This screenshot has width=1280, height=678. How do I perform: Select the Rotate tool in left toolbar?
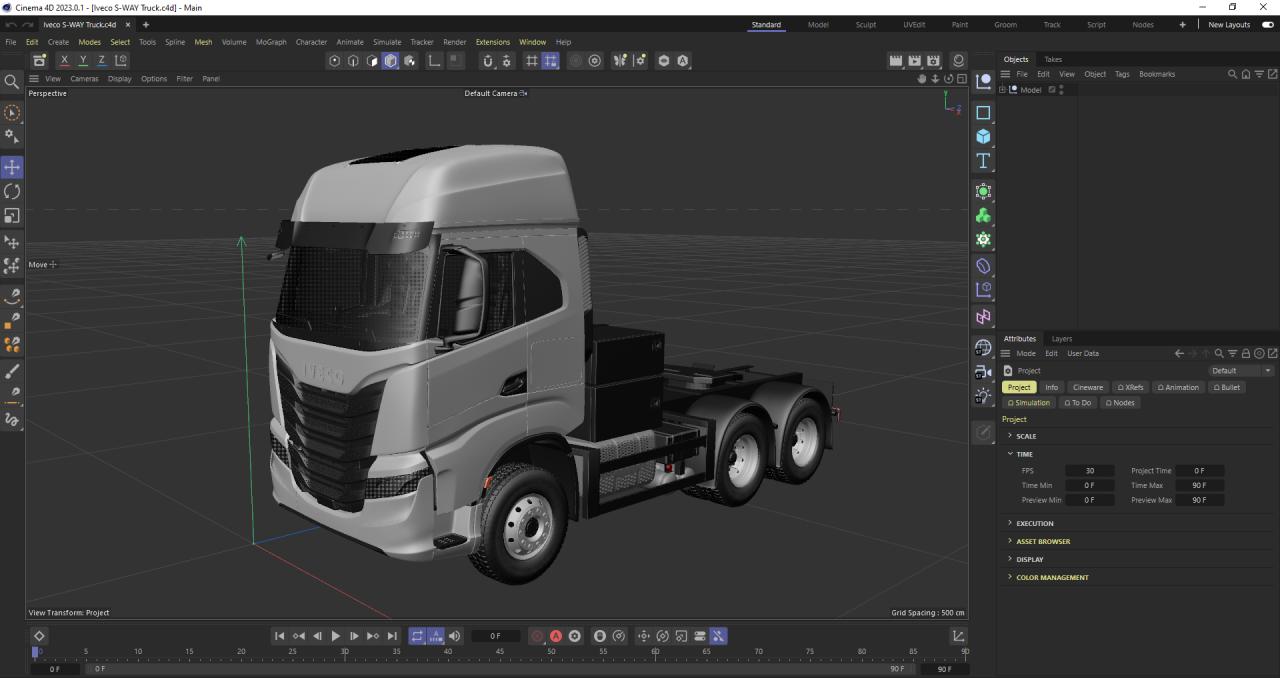(x=12, y=191)
